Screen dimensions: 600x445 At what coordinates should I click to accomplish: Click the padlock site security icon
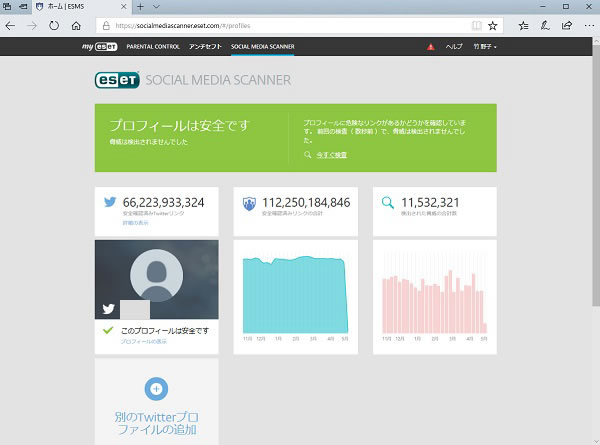pyautogui.click(x=106, y=26)
